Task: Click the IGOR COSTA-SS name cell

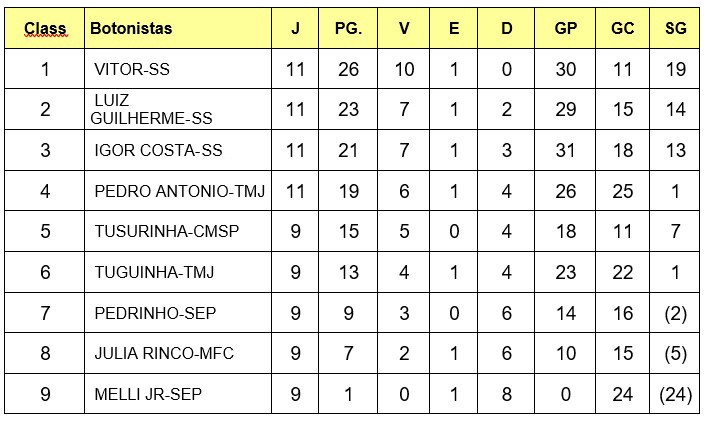Action: coord(158,151)
